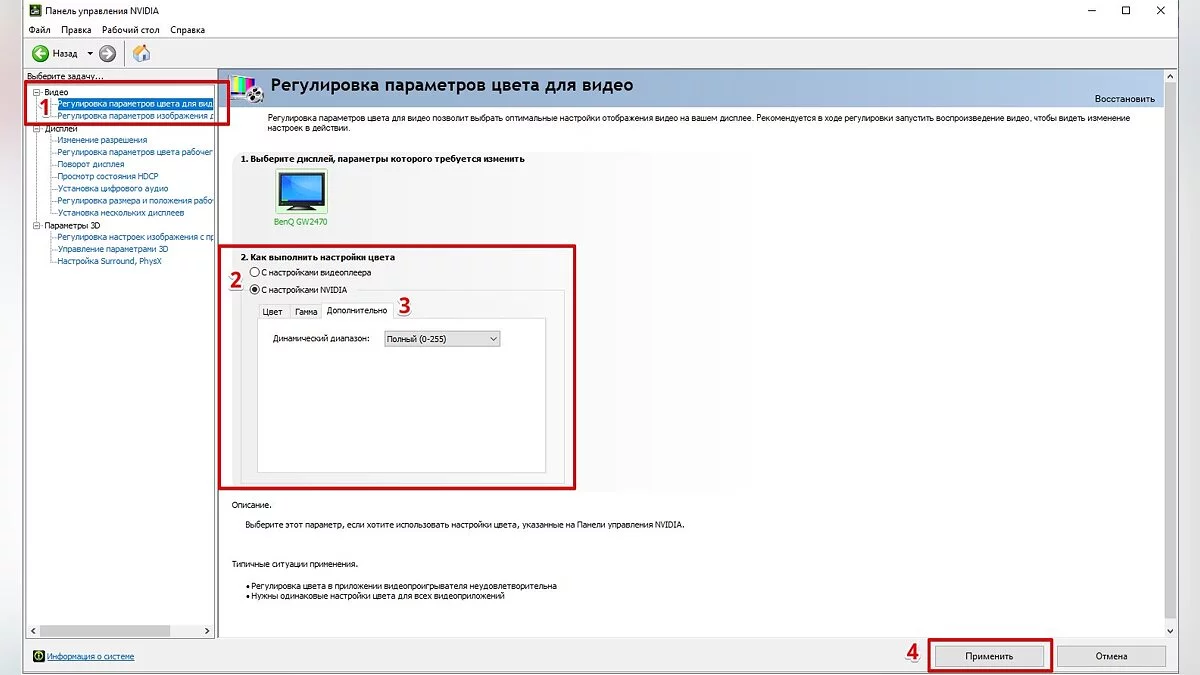Screen dimensions: 1200x675
Task: Open Установка нескольких дисплеев item
Action: [x=121, y=212]
